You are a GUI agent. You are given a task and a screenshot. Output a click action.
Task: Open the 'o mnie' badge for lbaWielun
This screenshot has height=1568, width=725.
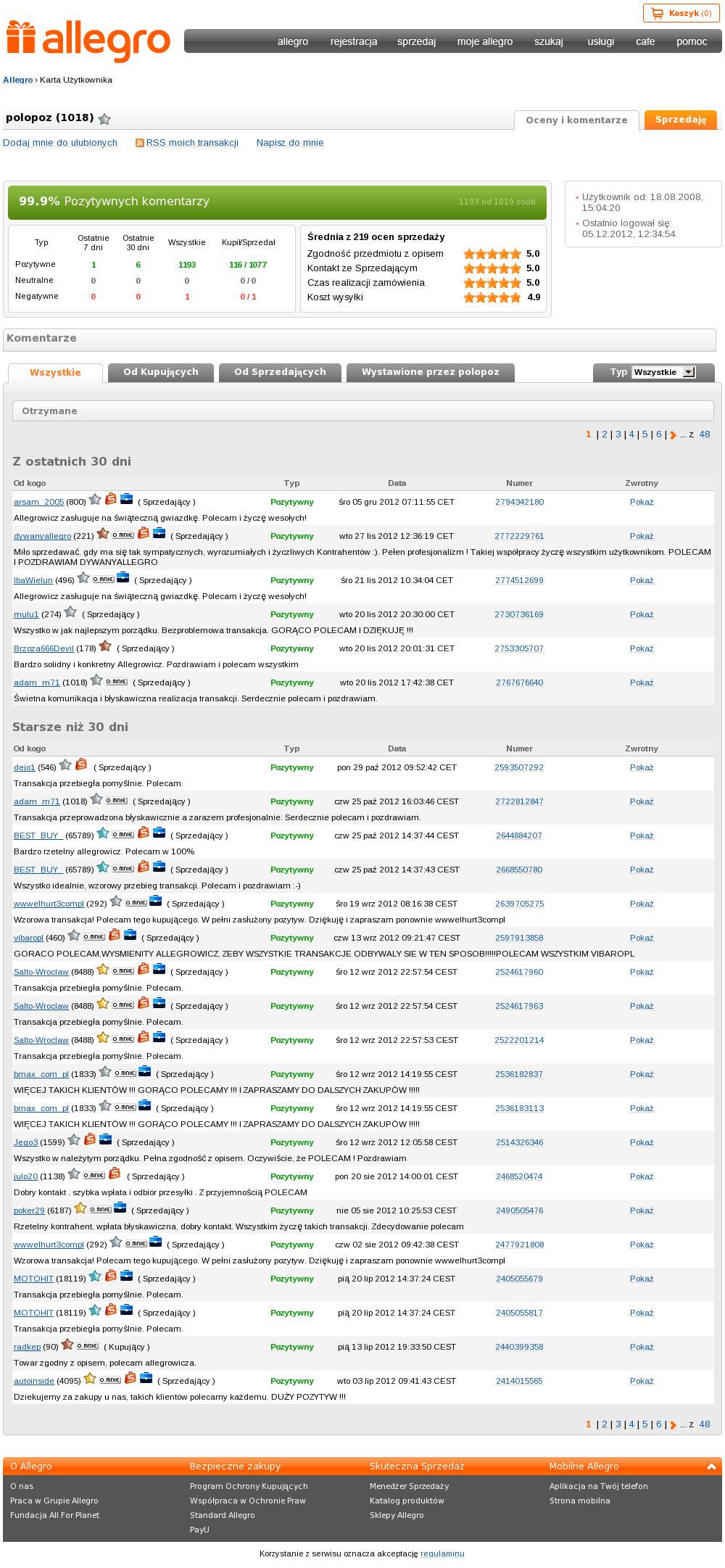click(104, 579)
